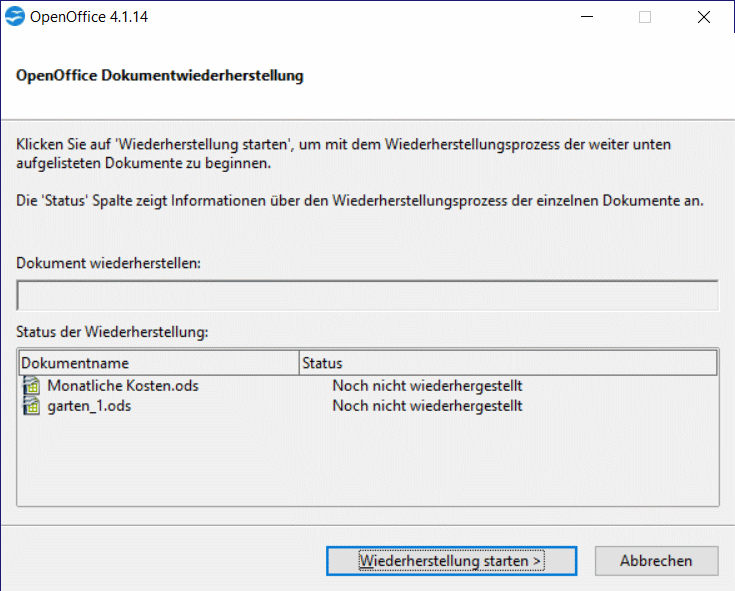Close the OpenOffice recovery dialog window

[x=704, y=17]
